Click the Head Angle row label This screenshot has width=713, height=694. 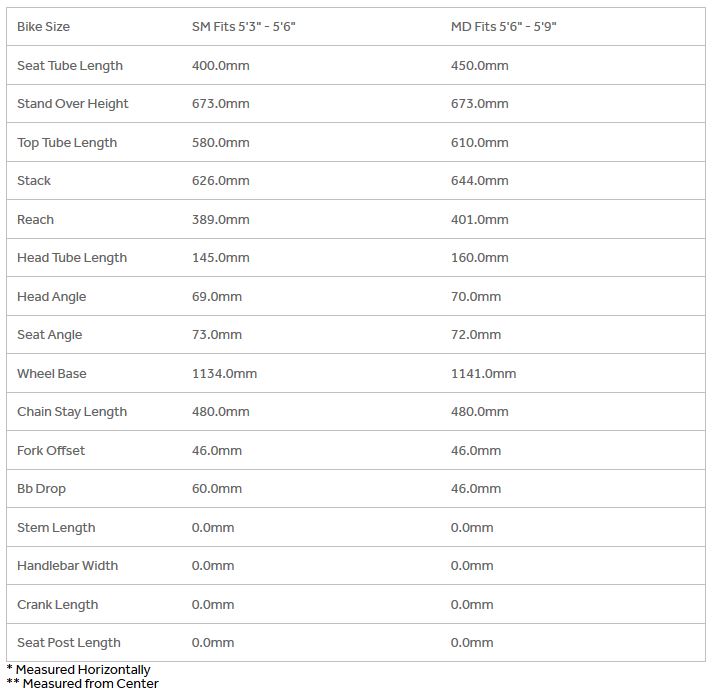[52, 297]
